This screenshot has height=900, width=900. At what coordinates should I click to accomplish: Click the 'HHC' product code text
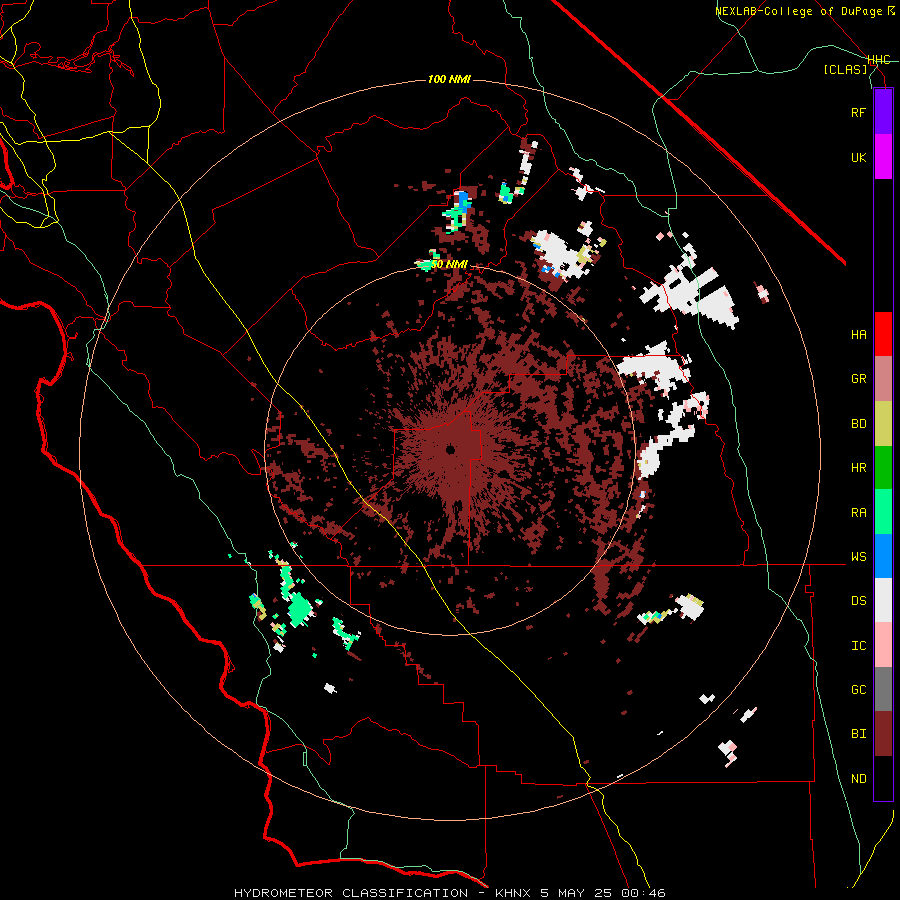pos(878,60)
